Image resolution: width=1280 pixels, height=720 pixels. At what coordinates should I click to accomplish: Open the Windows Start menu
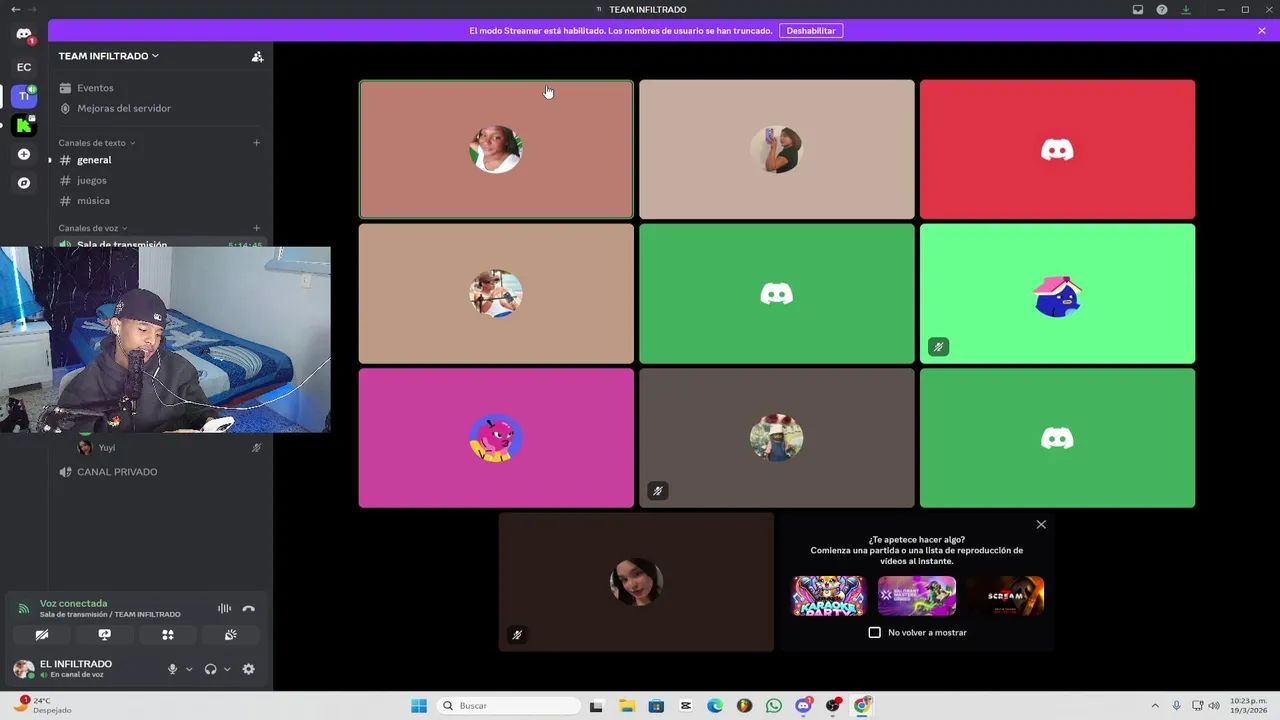419,706
